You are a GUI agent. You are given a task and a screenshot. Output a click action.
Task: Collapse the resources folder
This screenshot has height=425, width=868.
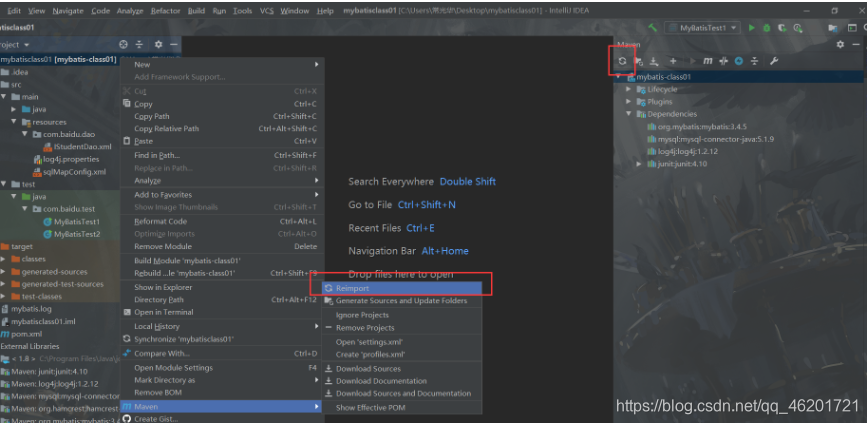[x=14, y=122]
